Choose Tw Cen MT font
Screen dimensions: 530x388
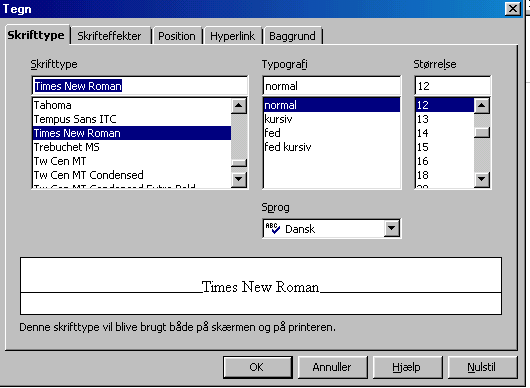click(x=132, y=161)
